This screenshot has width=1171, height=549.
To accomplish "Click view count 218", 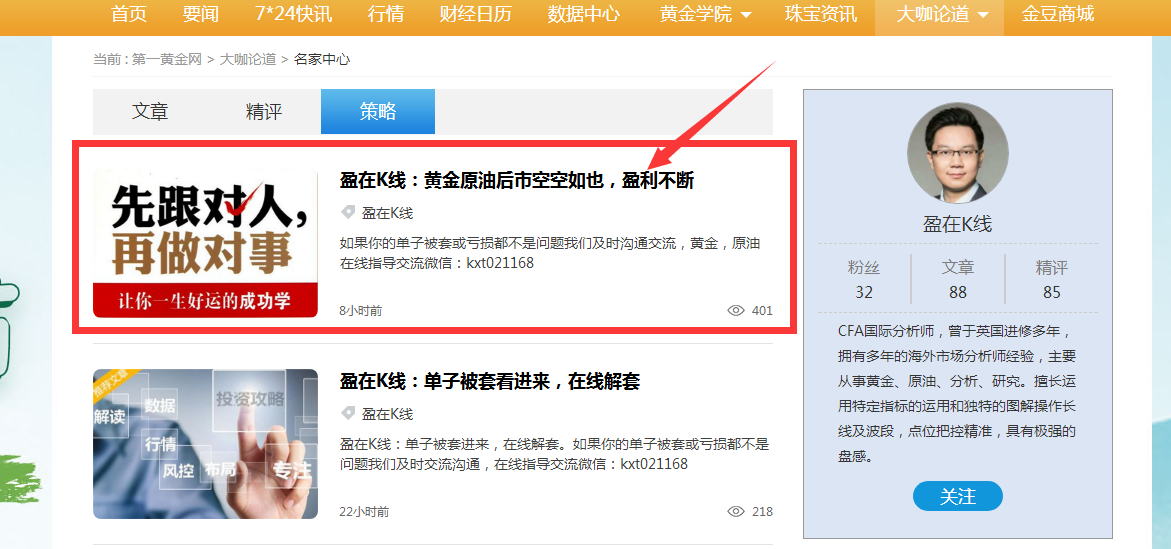I will (762, 512).
